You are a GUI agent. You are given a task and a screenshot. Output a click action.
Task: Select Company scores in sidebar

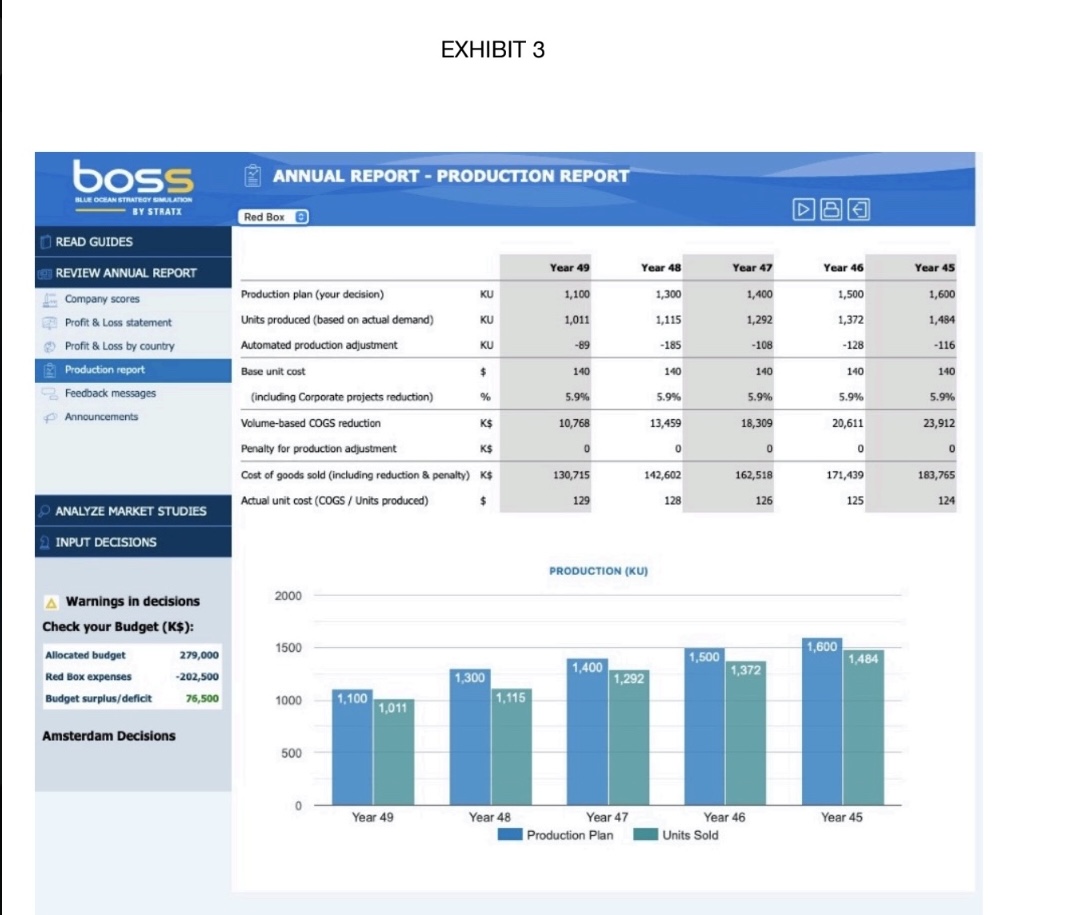click(102, 299)
